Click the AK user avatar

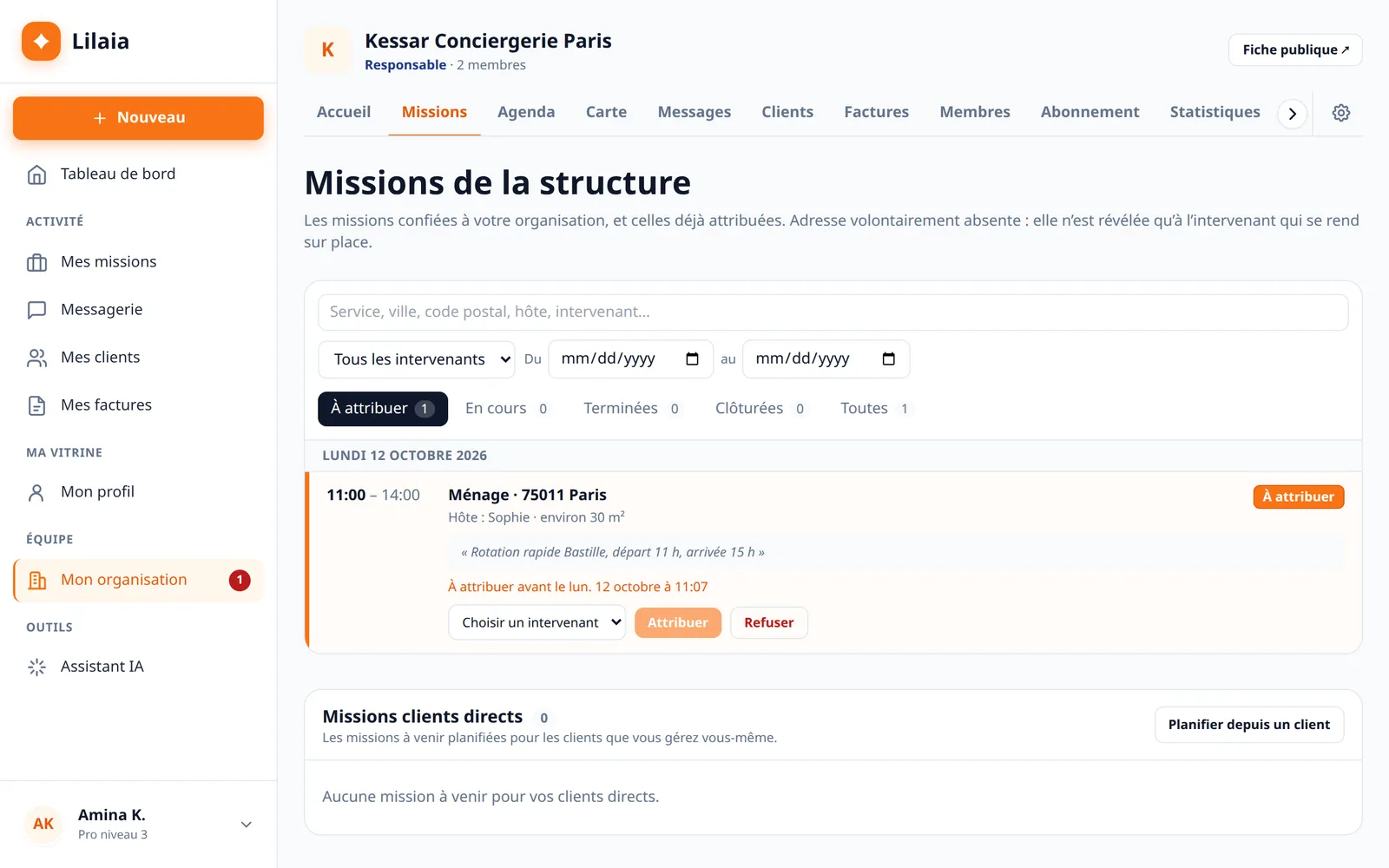(x=43, y=824)
